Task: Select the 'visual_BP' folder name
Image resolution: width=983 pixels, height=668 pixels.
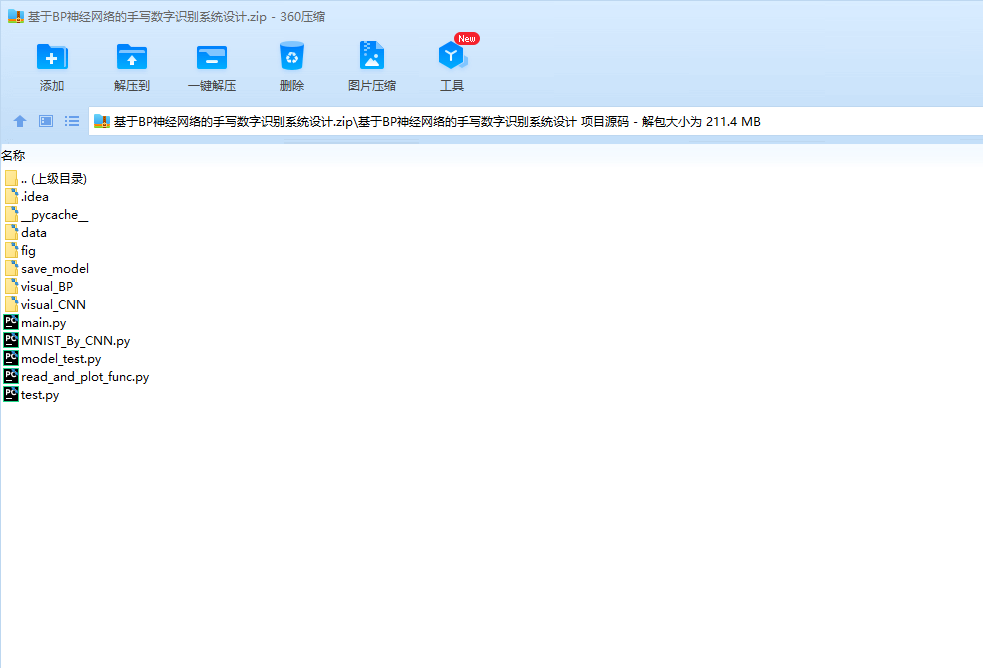Action: click(47, 287)
